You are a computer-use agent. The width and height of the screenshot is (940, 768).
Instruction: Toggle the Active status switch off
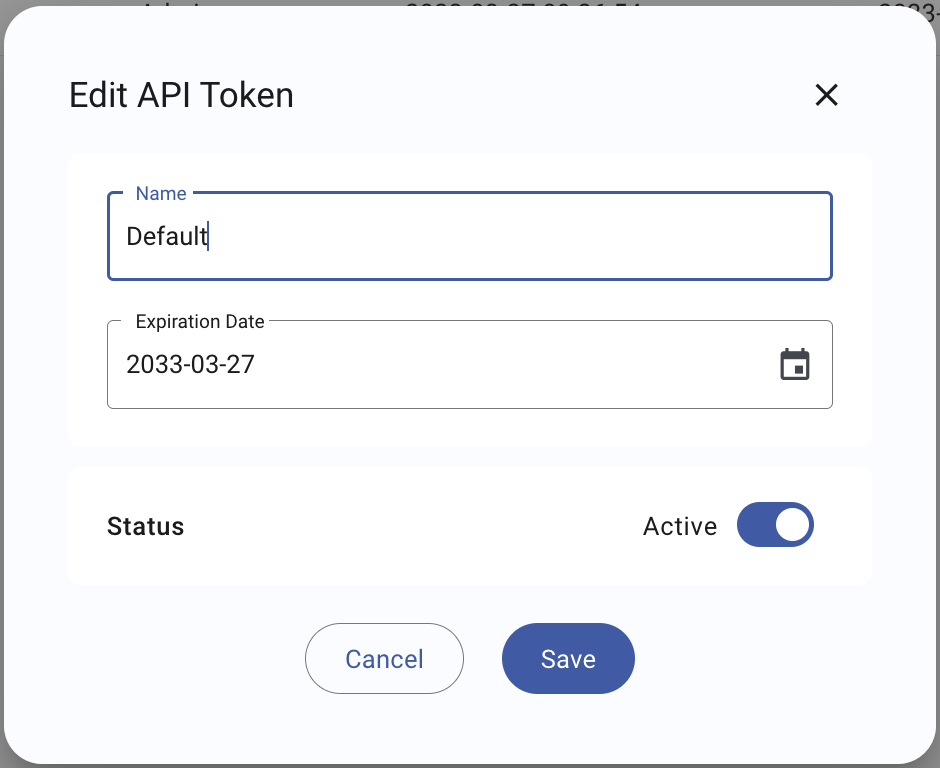[x=775, y=525]
